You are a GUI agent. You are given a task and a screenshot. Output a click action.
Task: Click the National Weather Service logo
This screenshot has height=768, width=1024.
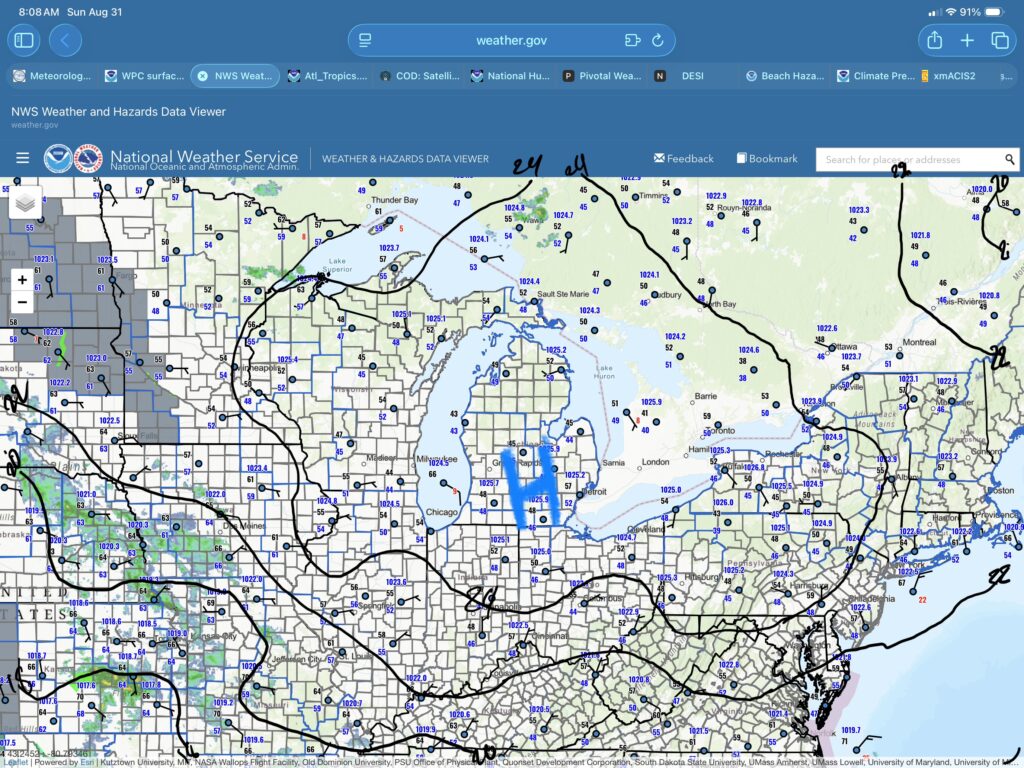coord(89,158)
